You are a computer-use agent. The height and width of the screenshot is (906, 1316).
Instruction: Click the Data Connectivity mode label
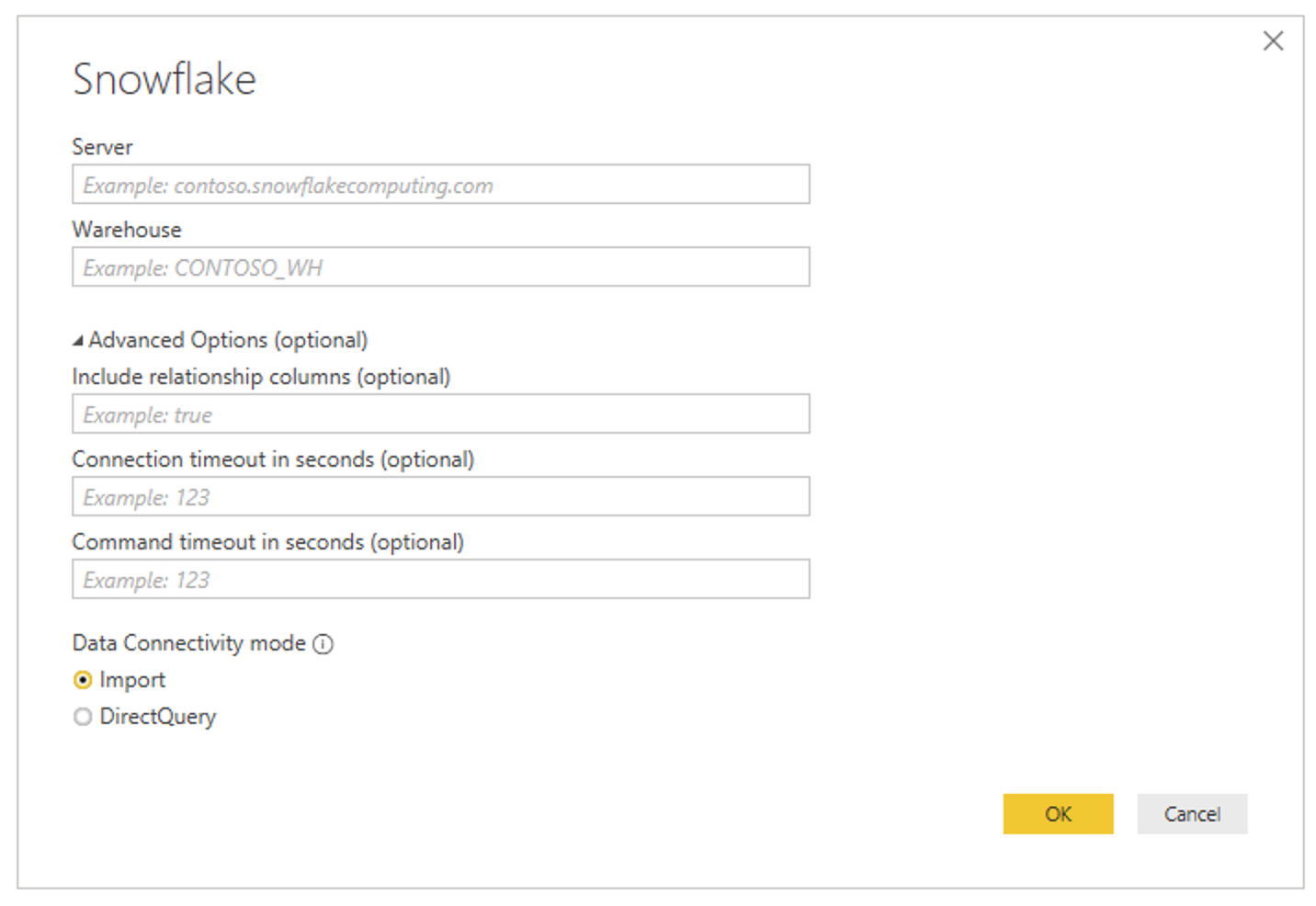point(190,643)
